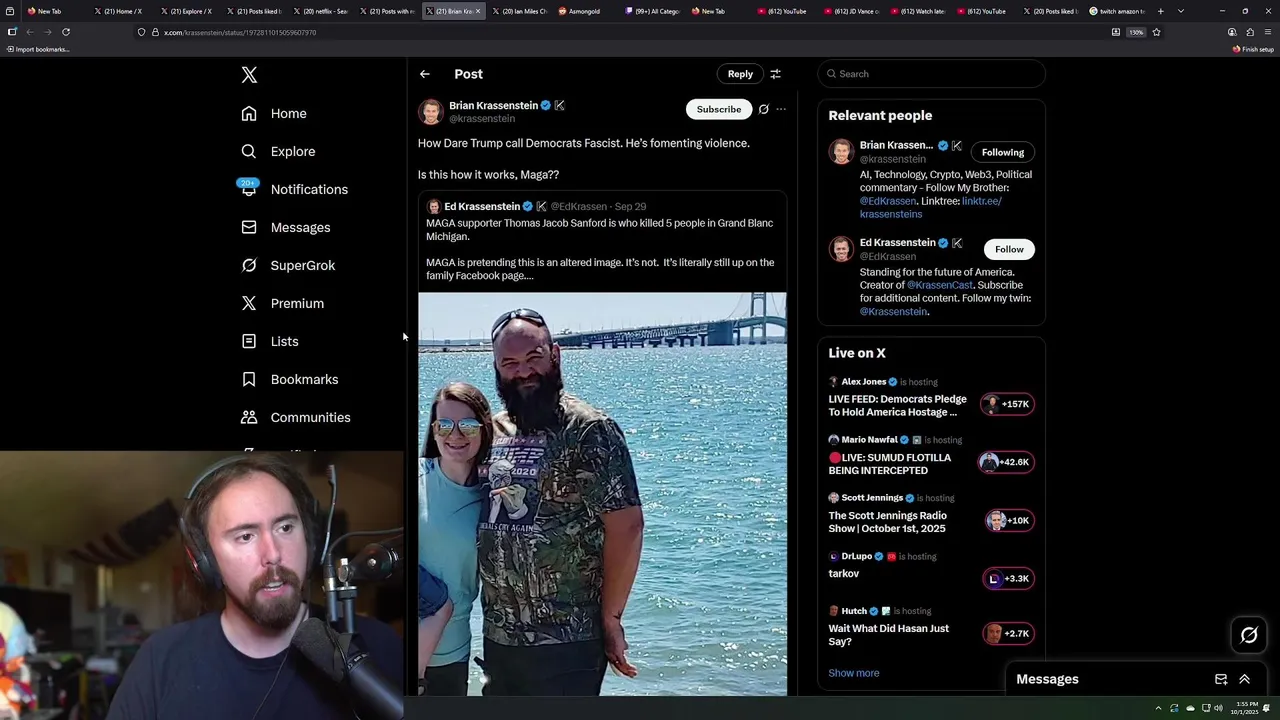1280x720 pixels.
Task: Switch to the '(21) Home / X' tab
Action: click(121, 11)
